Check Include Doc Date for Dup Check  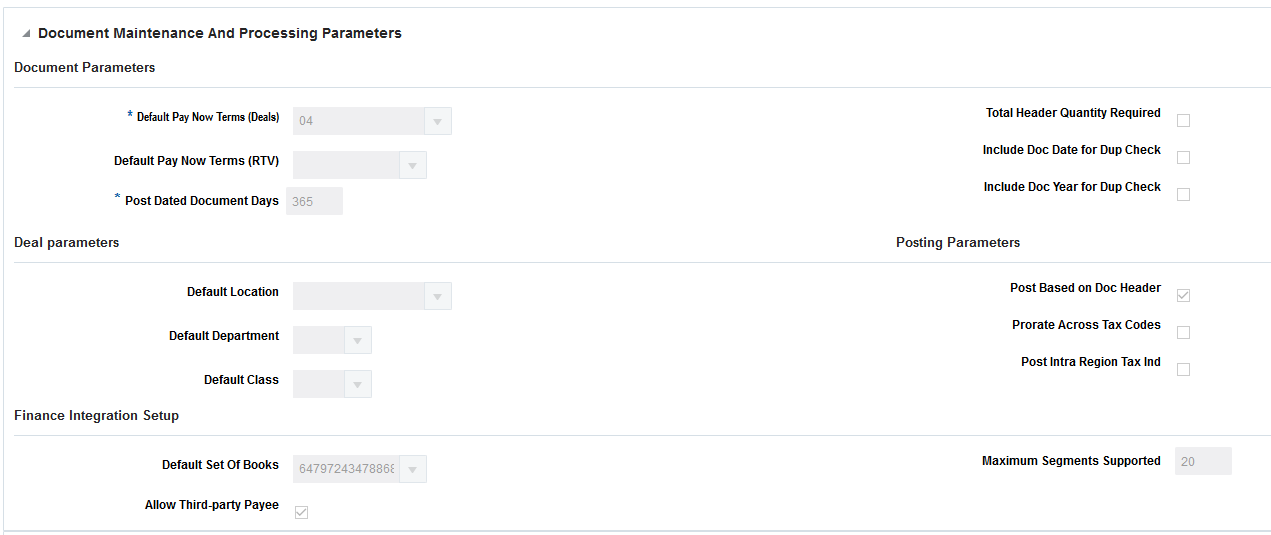1184,157
